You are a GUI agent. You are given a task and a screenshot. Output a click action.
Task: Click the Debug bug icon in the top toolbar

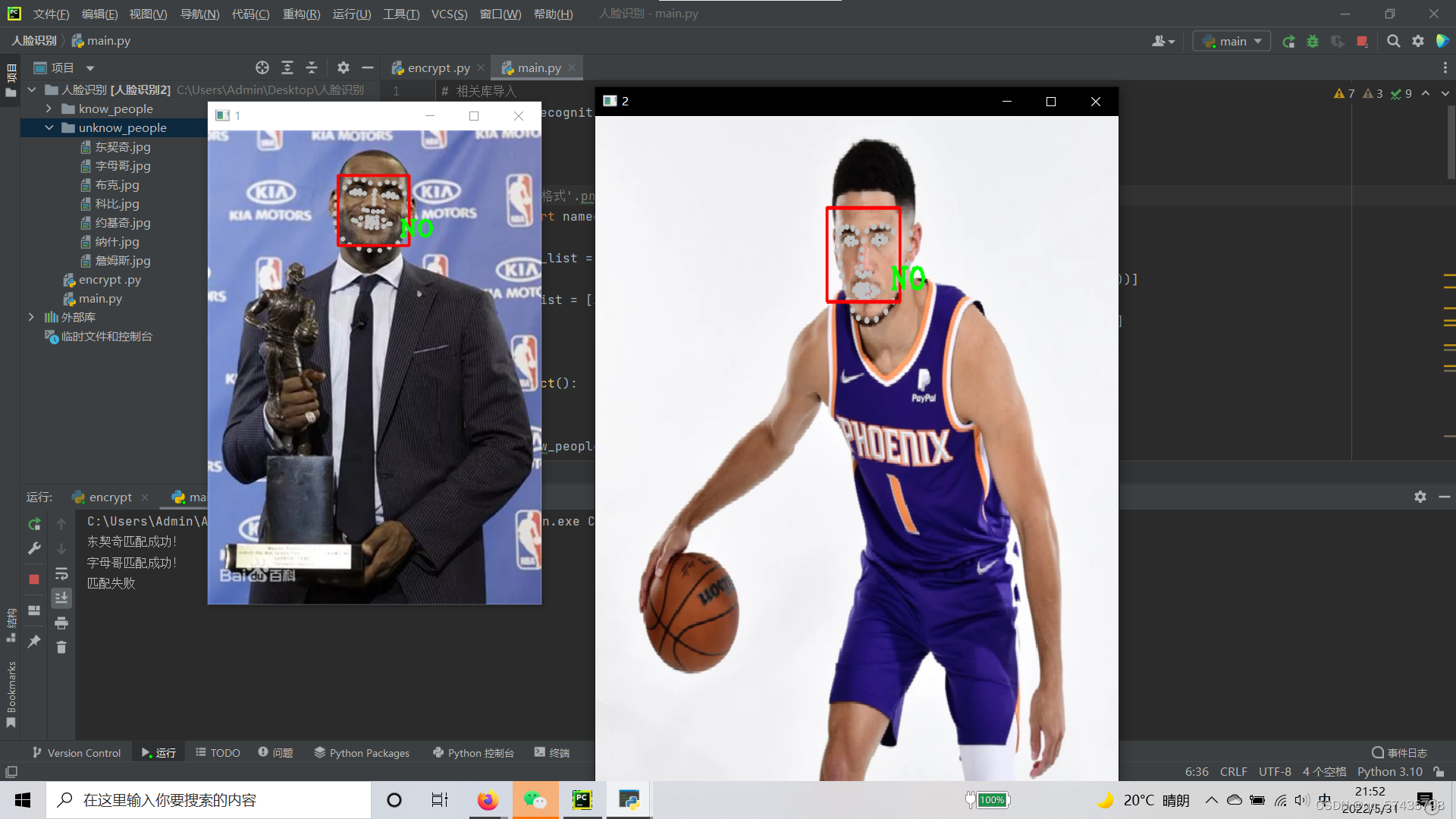pyautogui.click(x=1313, y=42)
